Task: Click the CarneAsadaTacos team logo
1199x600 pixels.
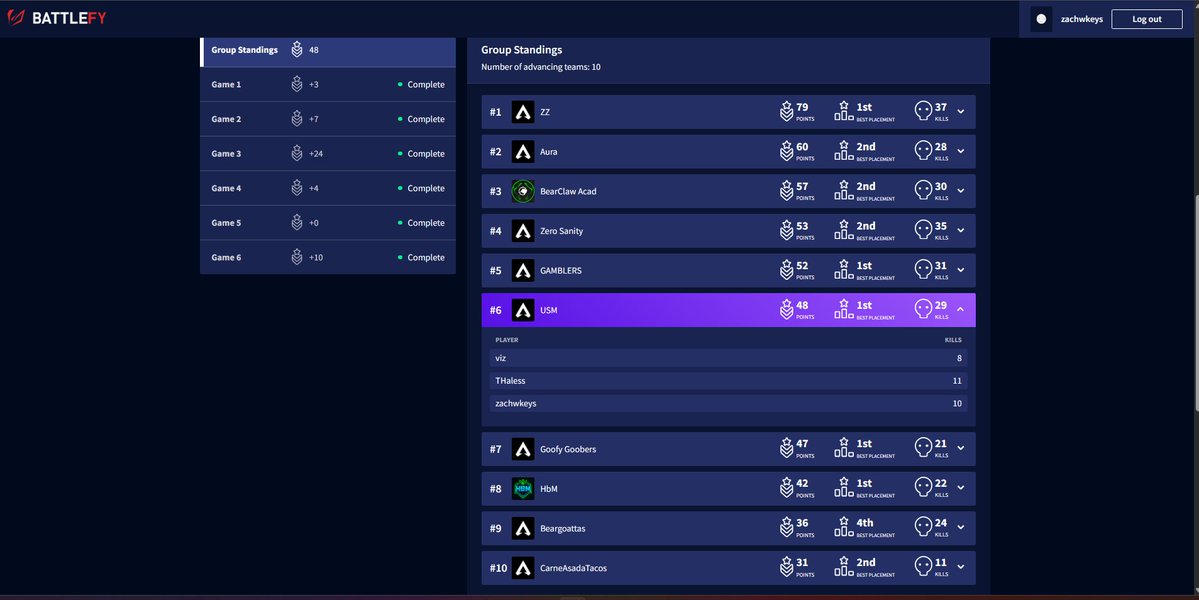Action: pos(523,568)
